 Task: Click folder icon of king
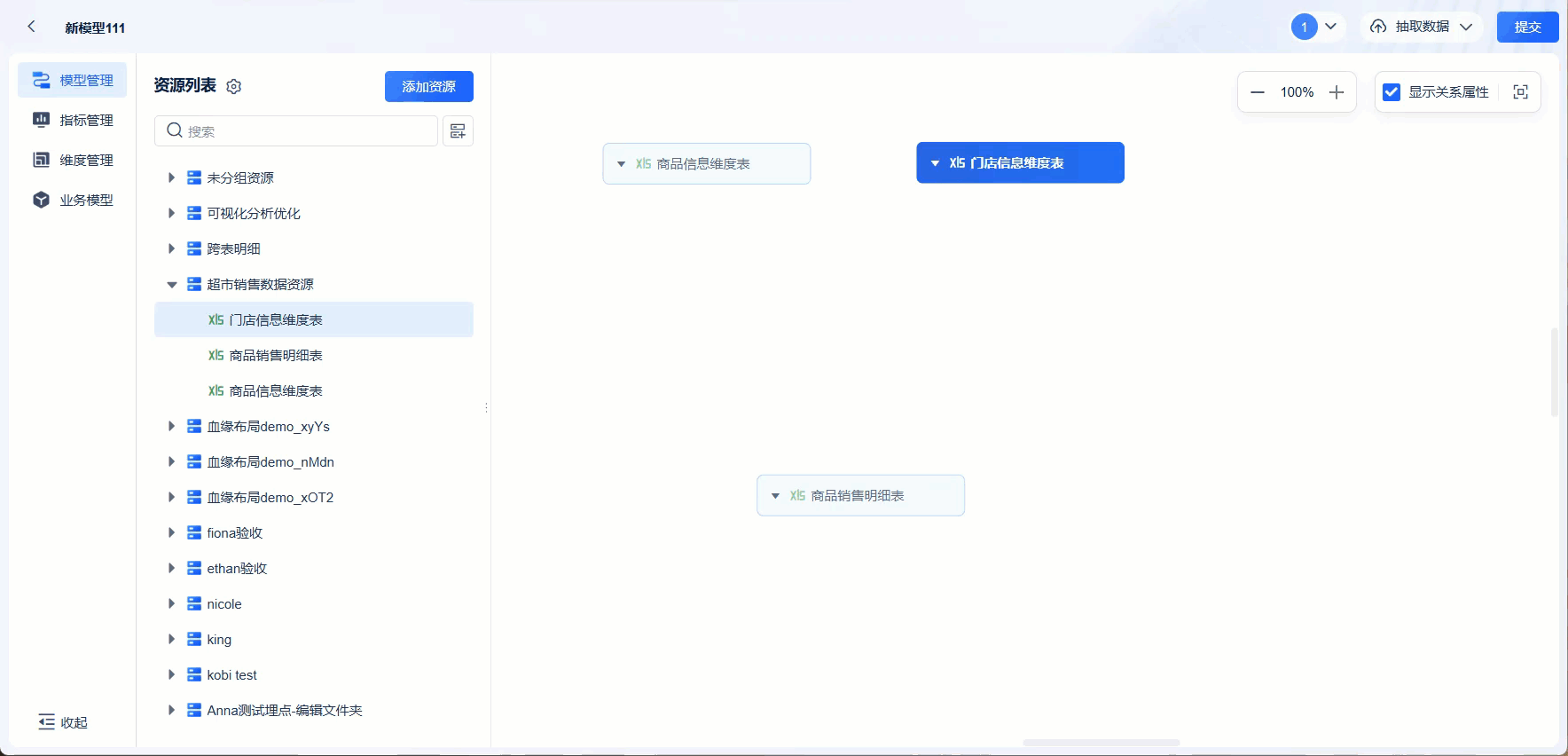(194, 639)
